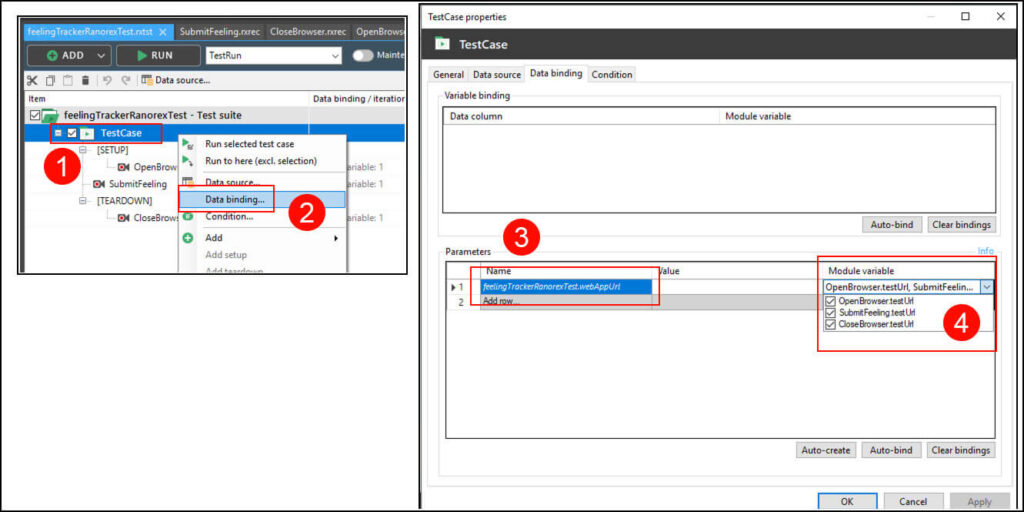Image resolution: width=1024 pixels, height=512 pixels.
Task: Click Clear bindings under Variable binding
Action: (x=962, y=225)
